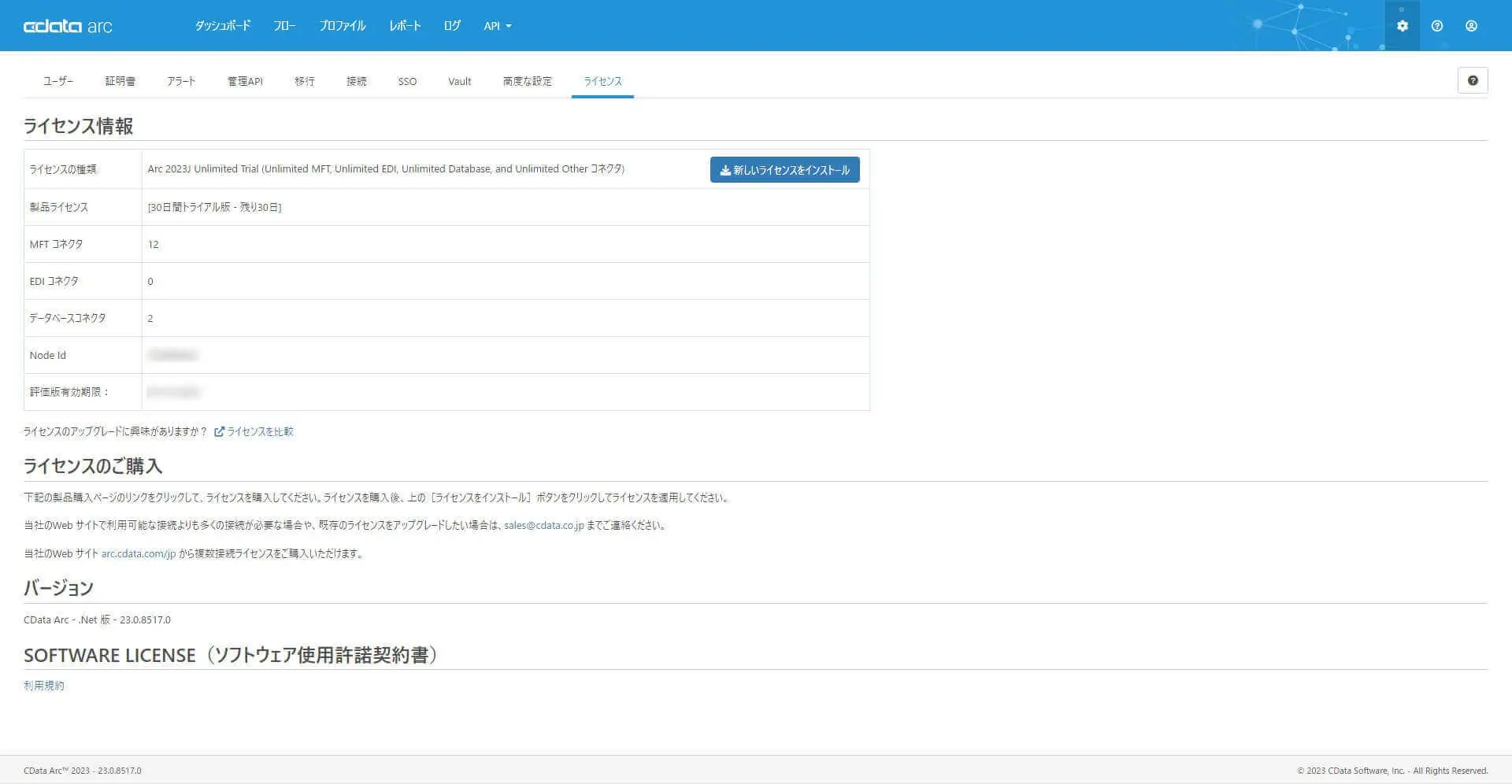Open プロファイル in the top navigation
The height and width of the screenshot is (784, 1512).
[343, 26]
